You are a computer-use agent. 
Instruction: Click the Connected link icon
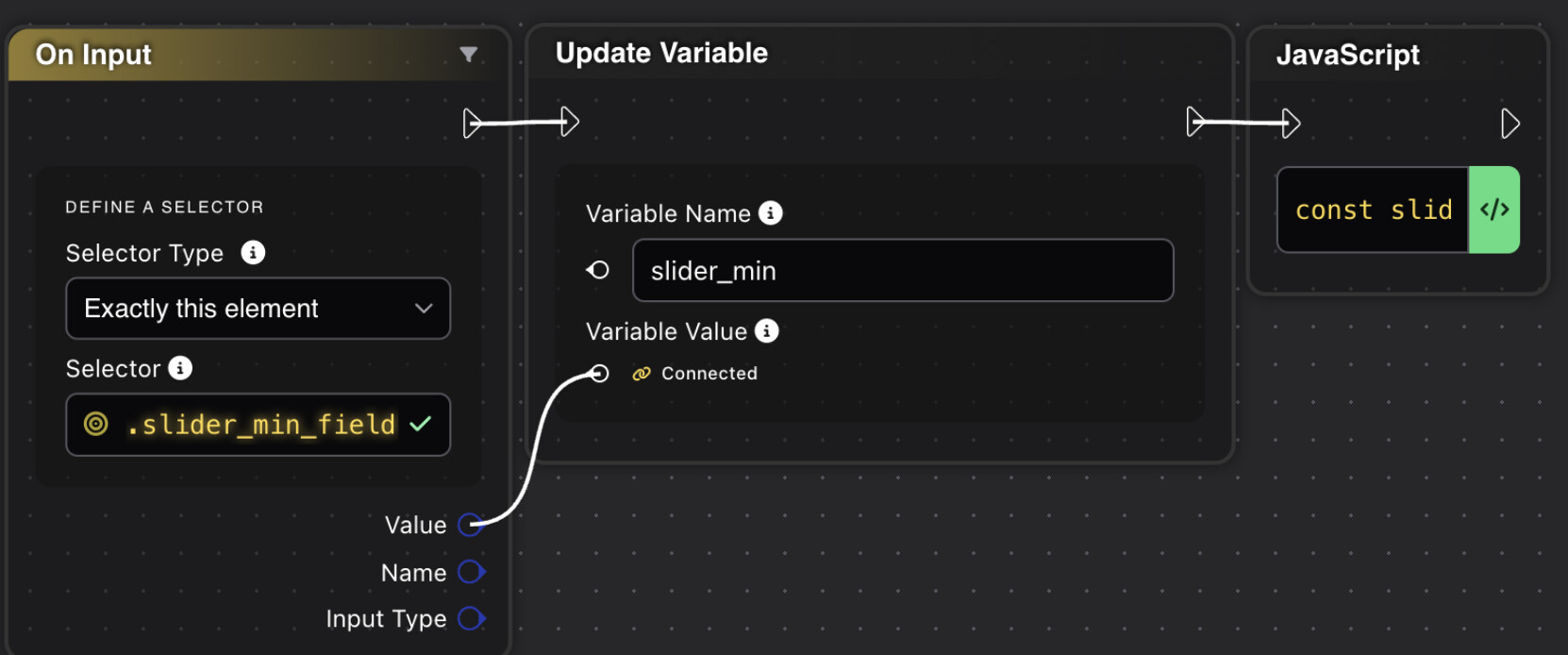tap(642, 374)
